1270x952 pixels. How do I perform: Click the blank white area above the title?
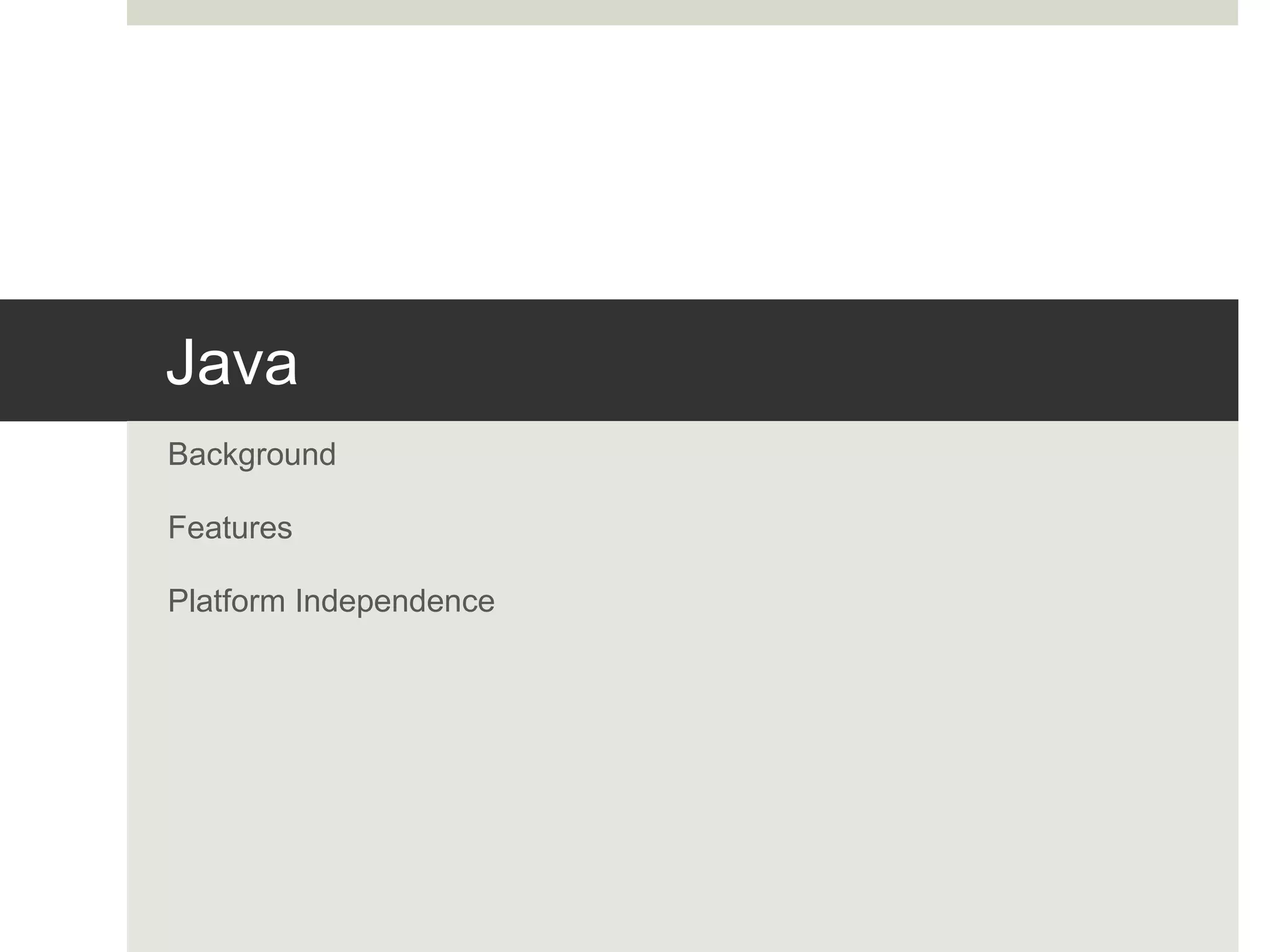coord(682,161)
